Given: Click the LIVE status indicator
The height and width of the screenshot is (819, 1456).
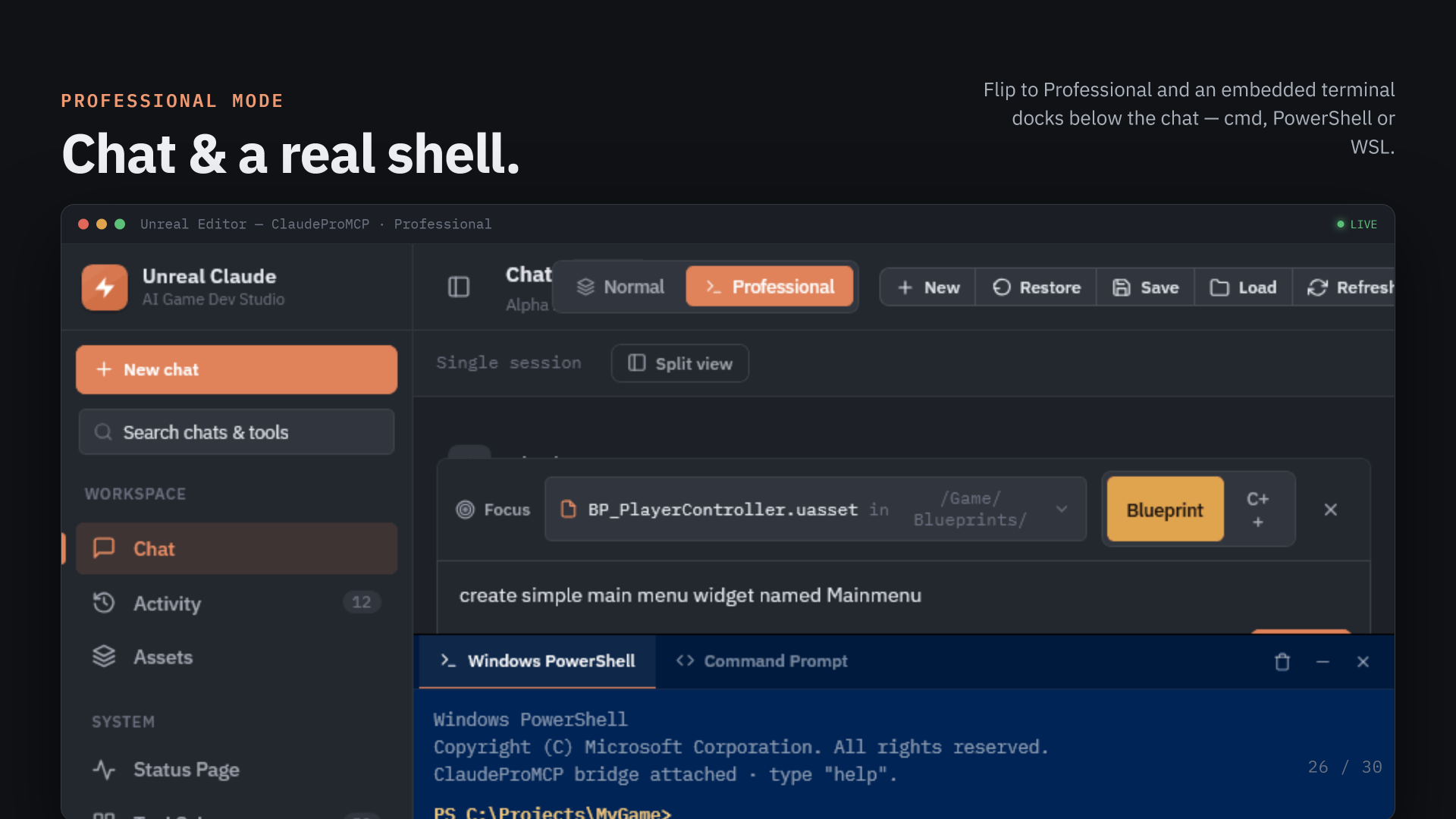Looking at the screenshot, I should point(1357,224).
